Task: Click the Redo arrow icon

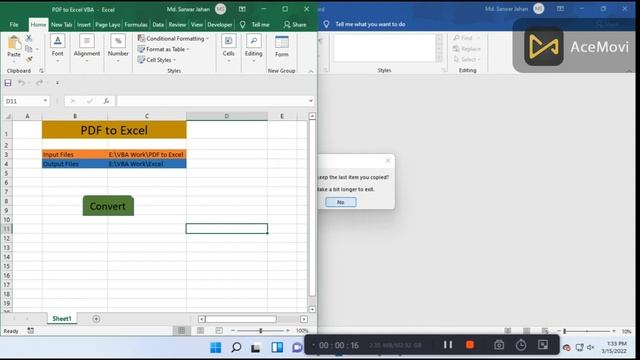Action: (39, 83)
